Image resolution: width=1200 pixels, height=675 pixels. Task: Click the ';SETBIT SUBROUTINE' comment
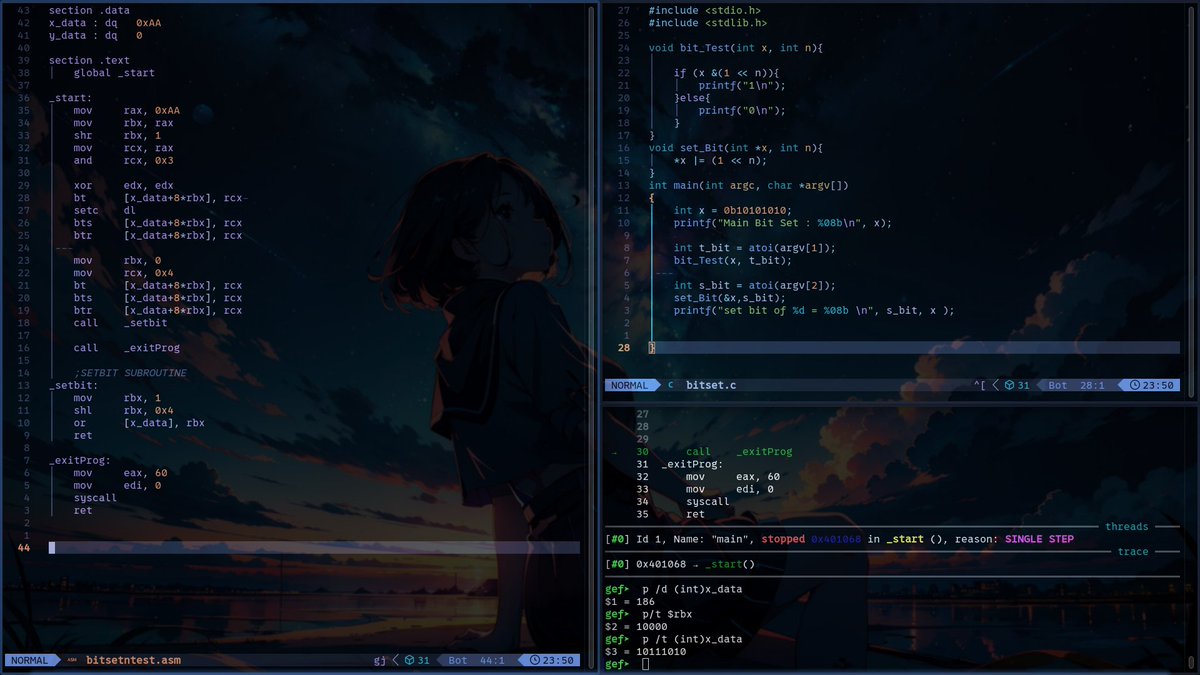tap(130, 373)
